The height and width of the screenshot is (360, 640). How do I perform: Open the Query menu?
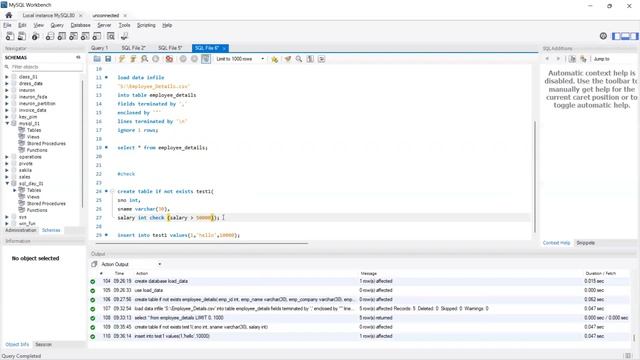point(57,25)
